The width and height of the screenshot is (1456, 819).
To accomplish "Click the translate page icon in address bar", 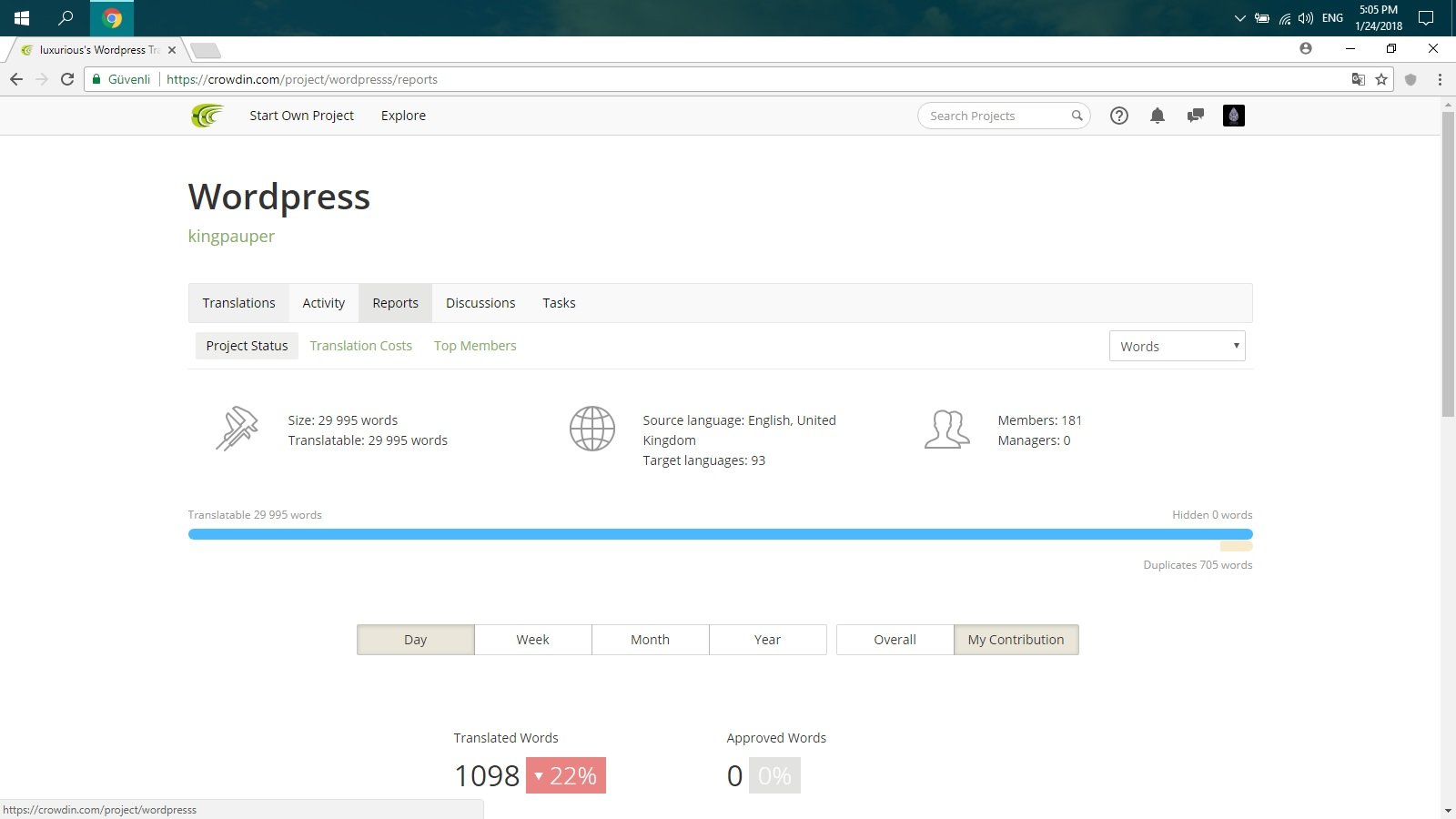I will (x=1359, y=79).
